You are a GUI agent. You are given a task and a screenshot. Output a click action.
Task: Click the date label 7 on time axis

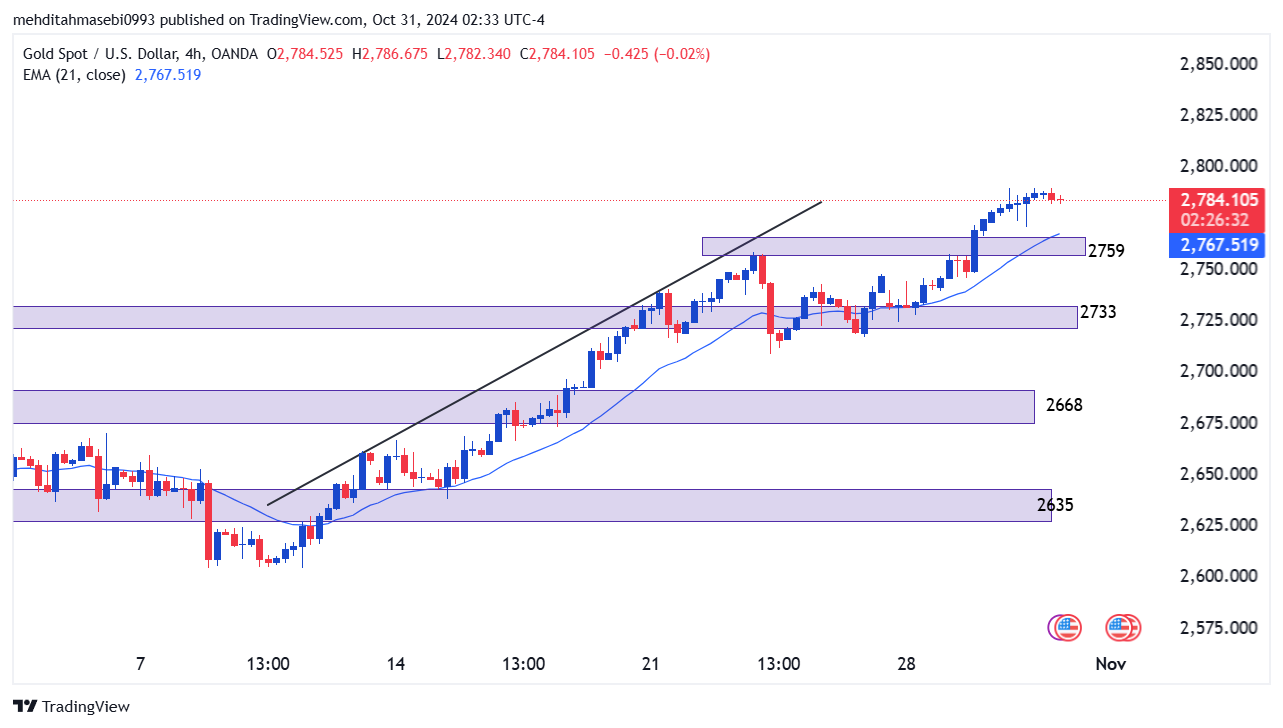tap(140, 664)
